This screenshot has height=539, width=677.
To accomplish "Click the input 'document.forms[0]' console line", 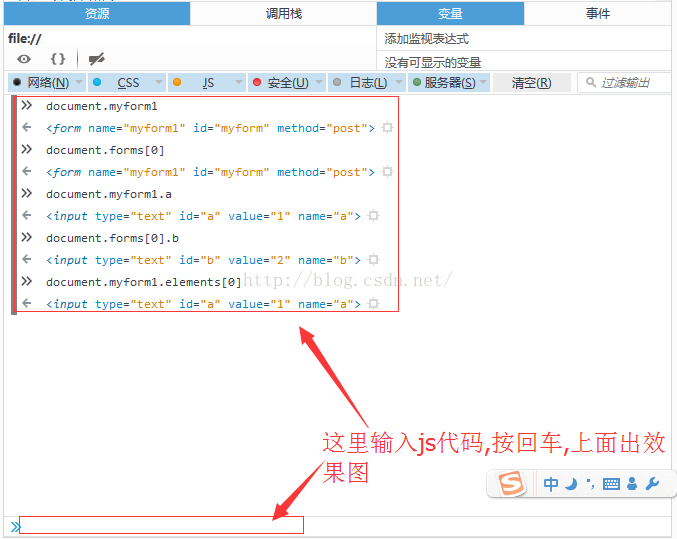I will tap(105, 150).
